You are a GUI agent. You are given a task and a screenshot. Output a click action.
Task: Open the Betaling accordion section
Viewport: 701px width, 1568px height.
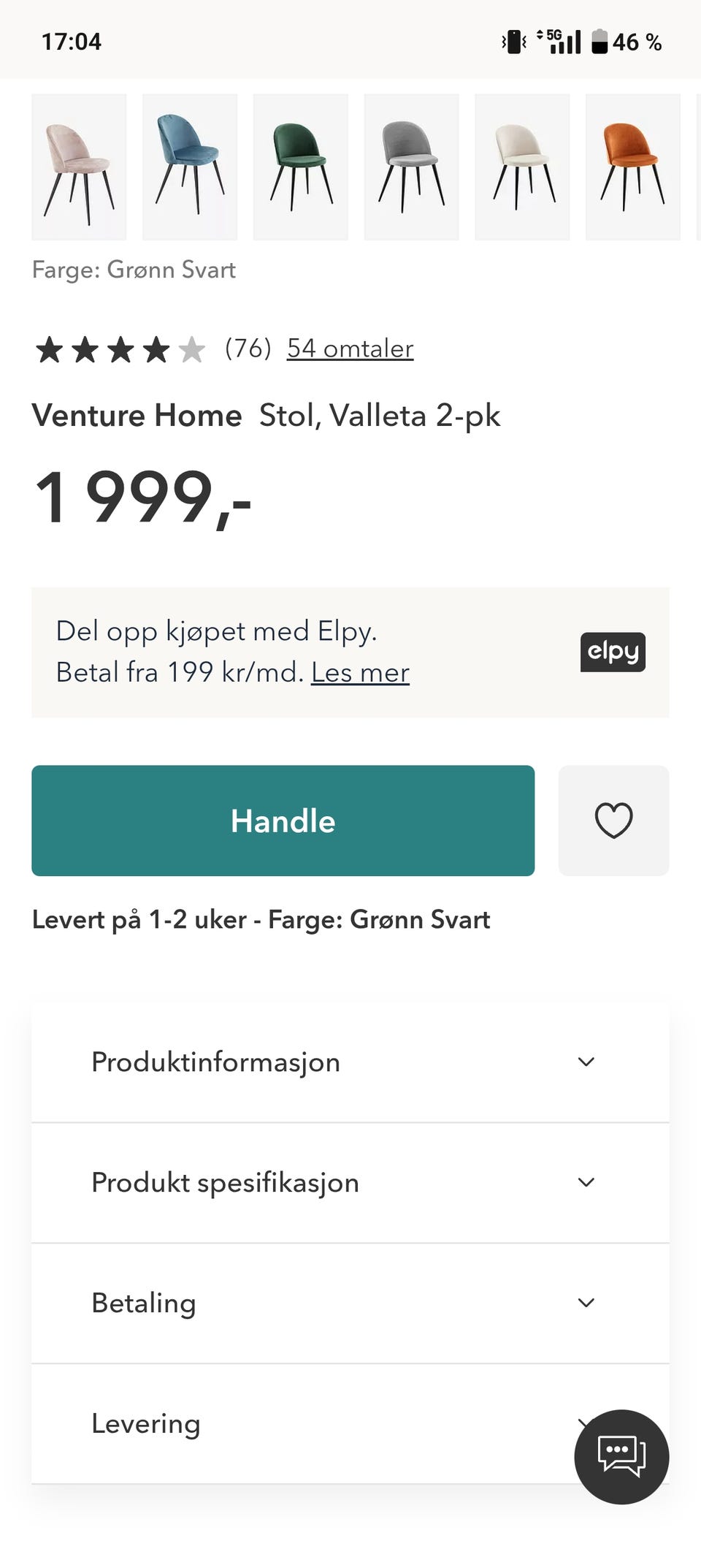point(350,1303)
